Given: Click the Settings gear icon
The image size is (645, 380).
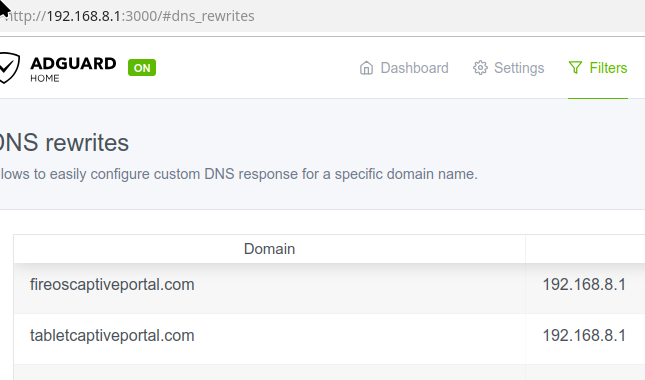Looking at the screenshot, I should (x=480, y=68).
